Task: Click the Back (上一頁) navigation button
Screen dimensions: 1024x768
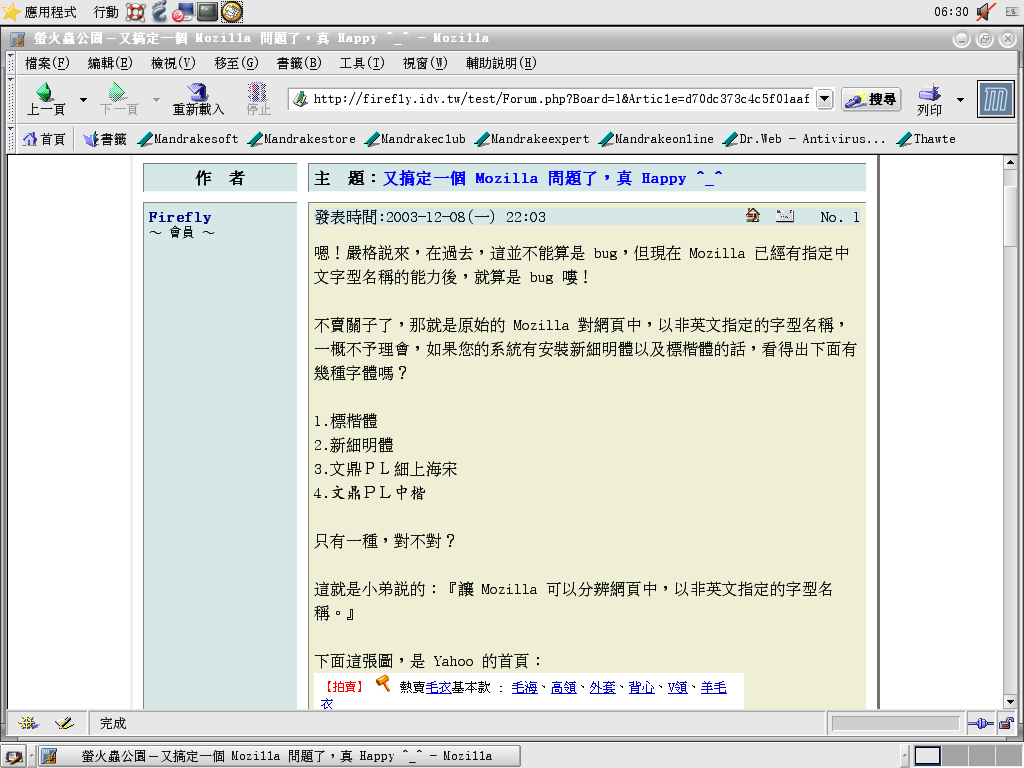Action: tap(46, 99)
